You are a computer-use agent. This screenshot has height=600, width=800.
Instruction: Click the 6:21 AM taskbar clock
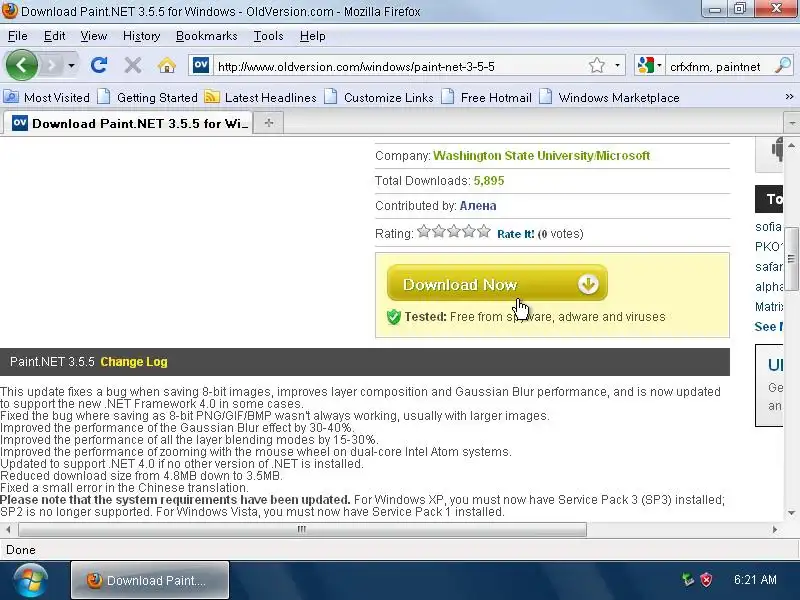(x=755, y=580)
